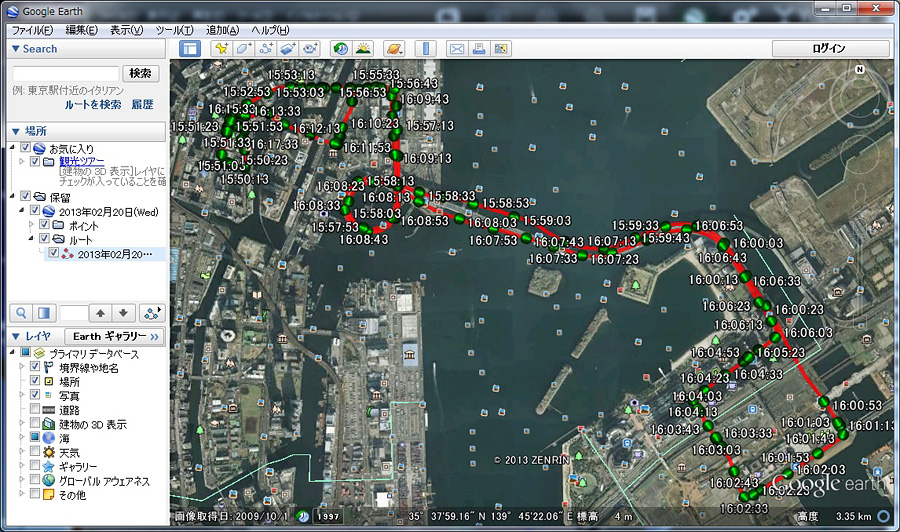Viewport: 900px width, 532px height.
Task: Move selected item up arrow
Action: click(100, 313)
